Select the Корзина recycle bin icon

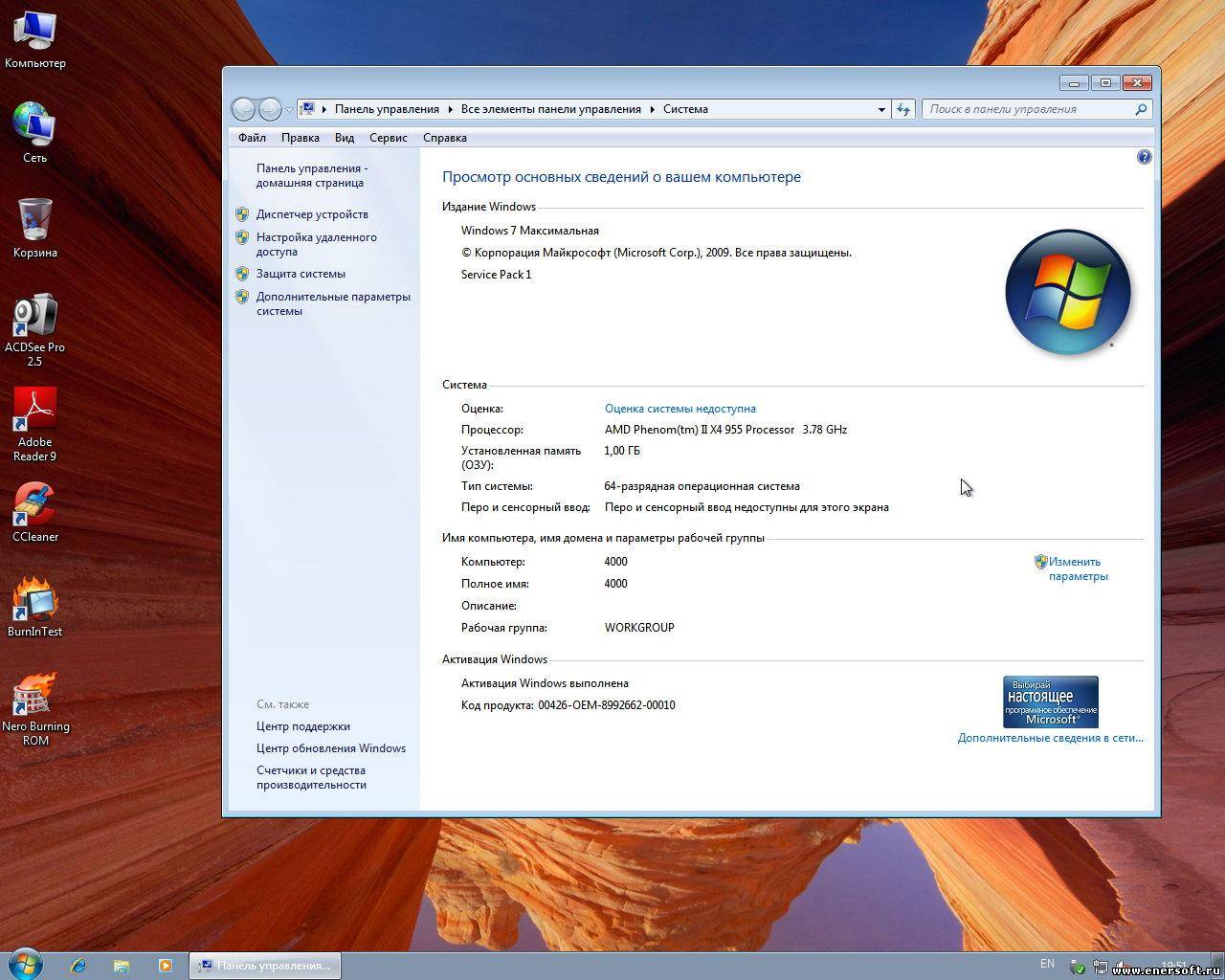coord(34,228)
